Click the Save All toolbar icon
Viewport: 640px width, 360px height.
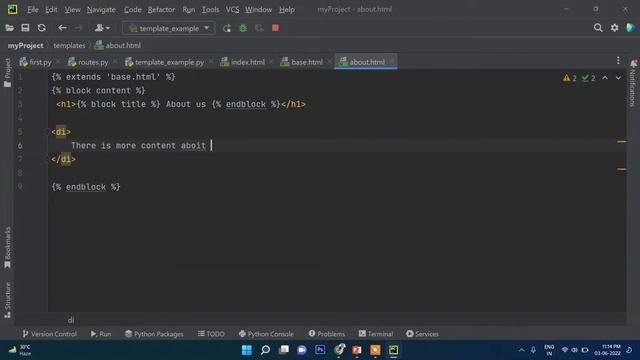pyautogui.click(x=25, y=28)
